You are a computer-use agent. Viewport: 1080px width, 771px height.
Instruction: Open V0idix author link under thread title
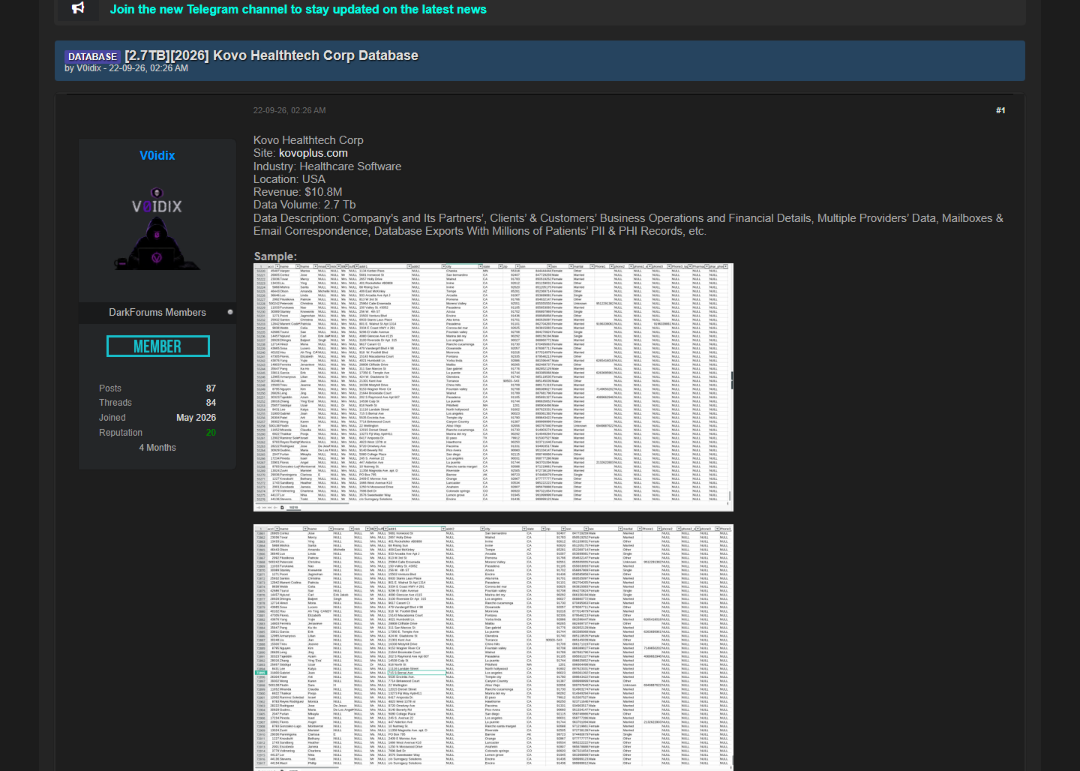click(89, 68)
